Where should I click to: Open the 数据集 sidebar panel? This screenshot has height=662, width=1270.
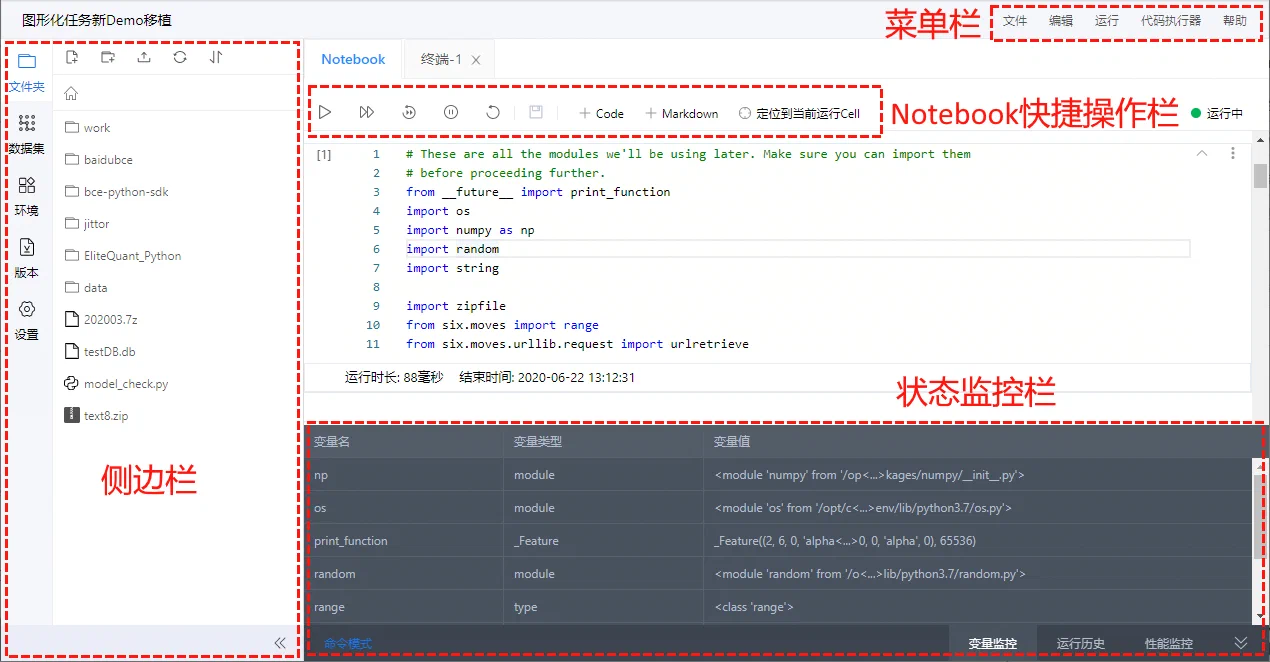[x=27, y=134]
